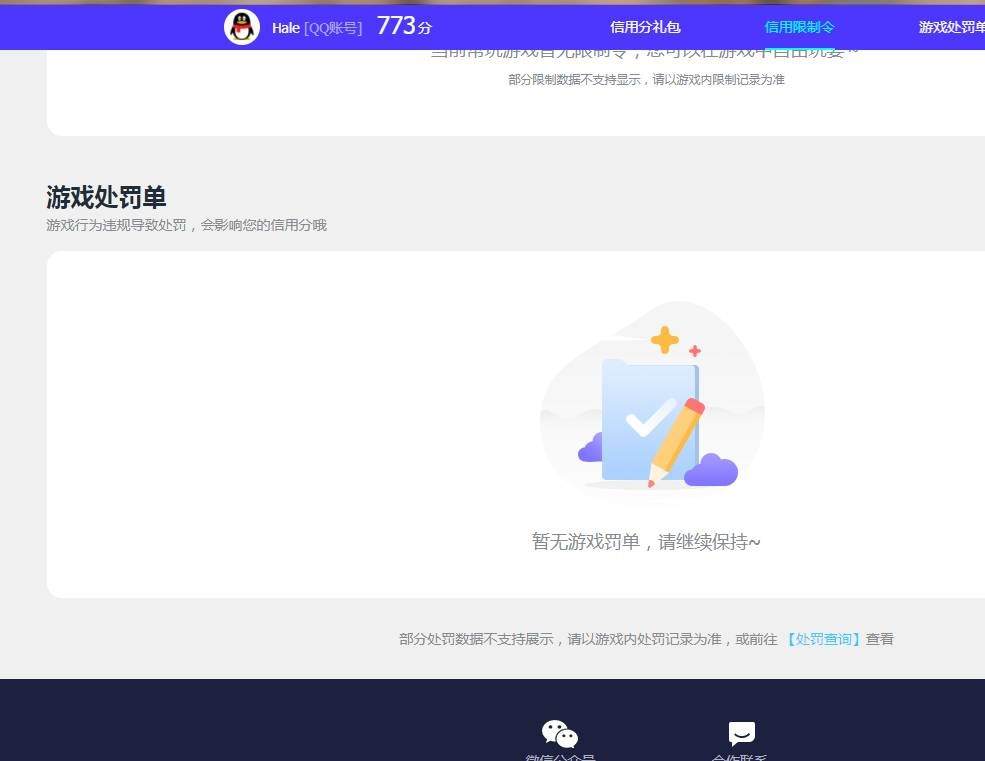The image size is (985, 761).
Task: Click the 部分限制数据不支持显示 notice
Action: point(646,79)
